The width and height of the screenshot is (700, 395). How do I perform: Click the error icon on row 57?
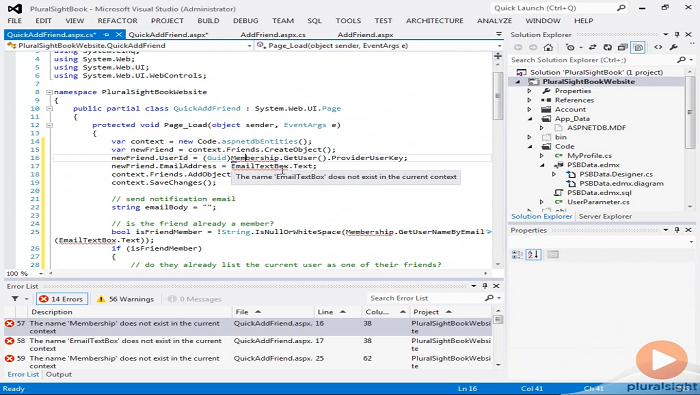[9, 324]
